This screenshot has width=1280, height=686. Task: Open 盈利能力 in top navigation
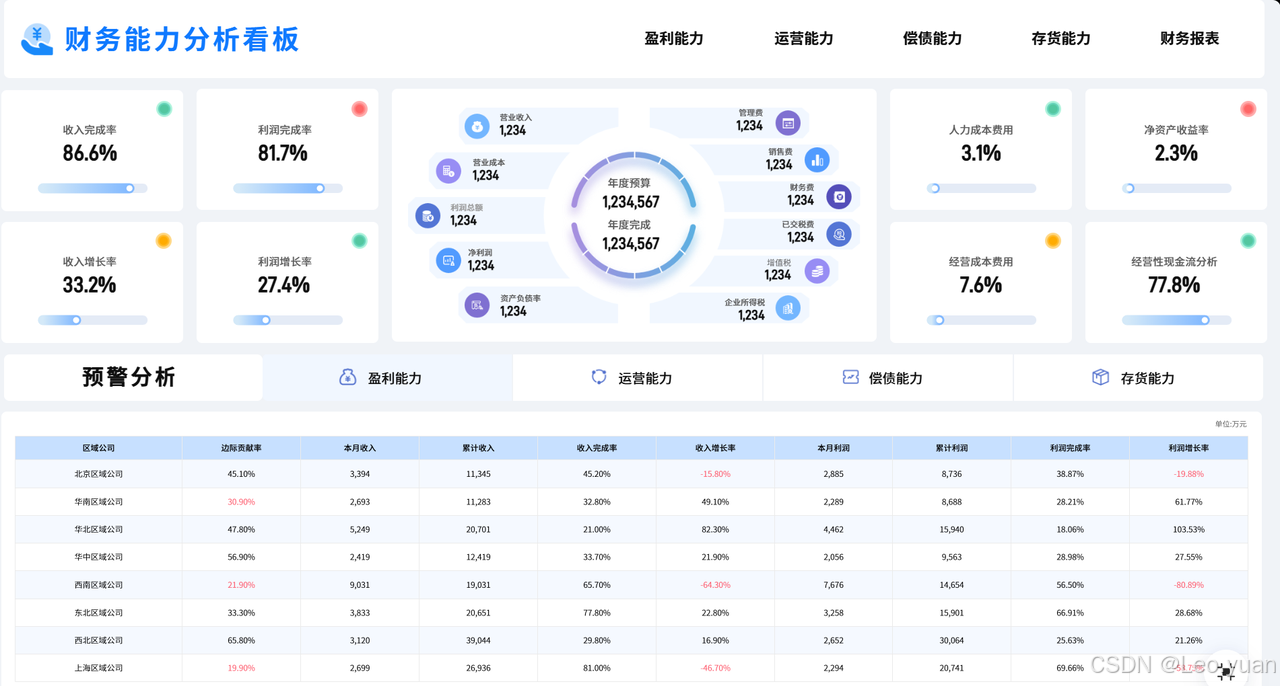(674, 39)
